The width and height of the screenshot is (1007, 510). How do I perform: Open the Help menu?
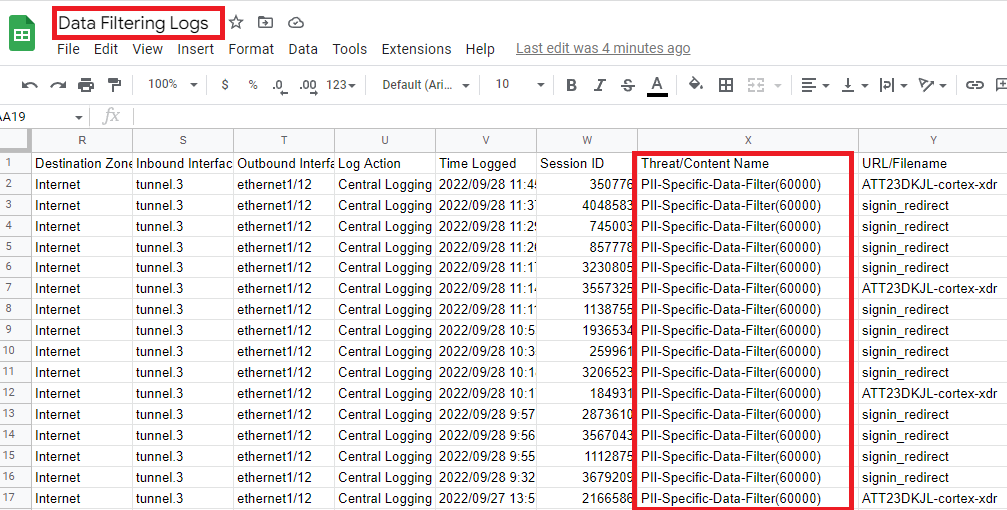(480, 49)
